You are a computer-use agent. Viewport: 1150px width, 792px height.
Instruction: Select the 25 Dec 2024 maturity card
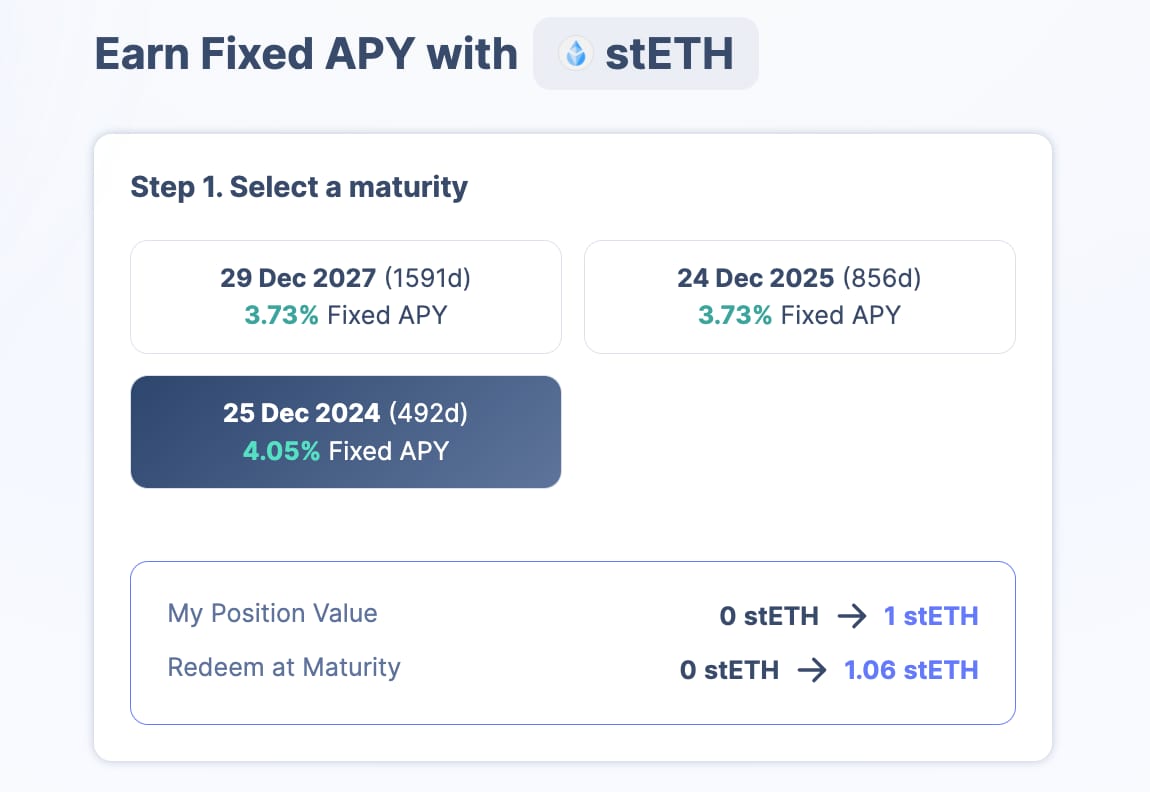click(345, 432)
